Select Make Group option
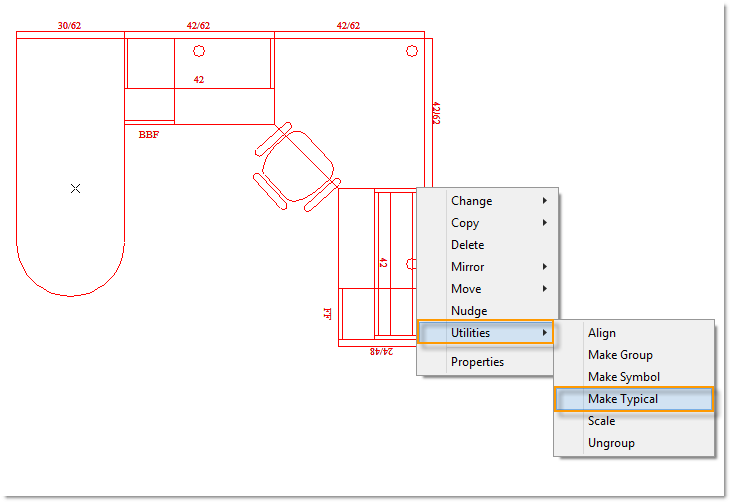This screenshot has width=730, height=502. pyautogui.click(x=634, y=355)
